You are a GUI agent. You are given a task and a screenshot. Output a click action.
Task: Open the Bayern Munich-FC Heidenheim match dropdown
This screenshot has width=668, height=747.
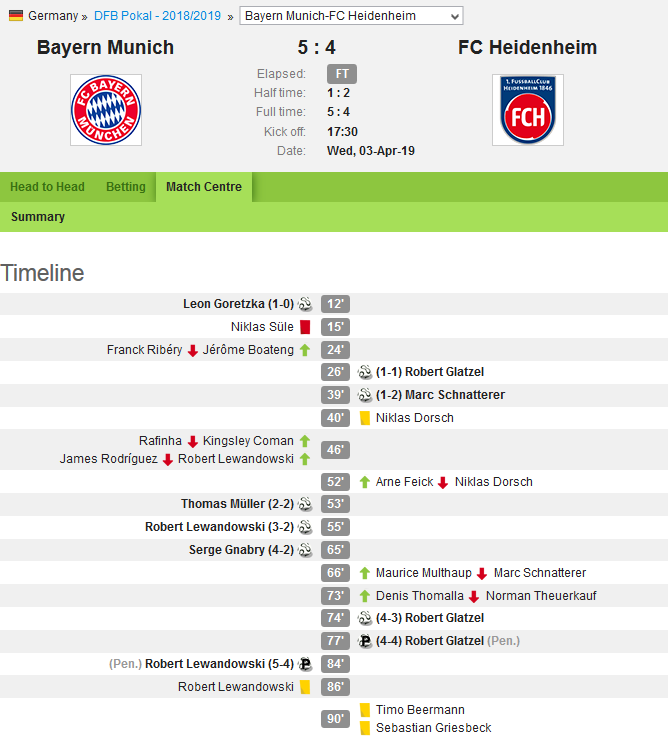click(351, 16)
